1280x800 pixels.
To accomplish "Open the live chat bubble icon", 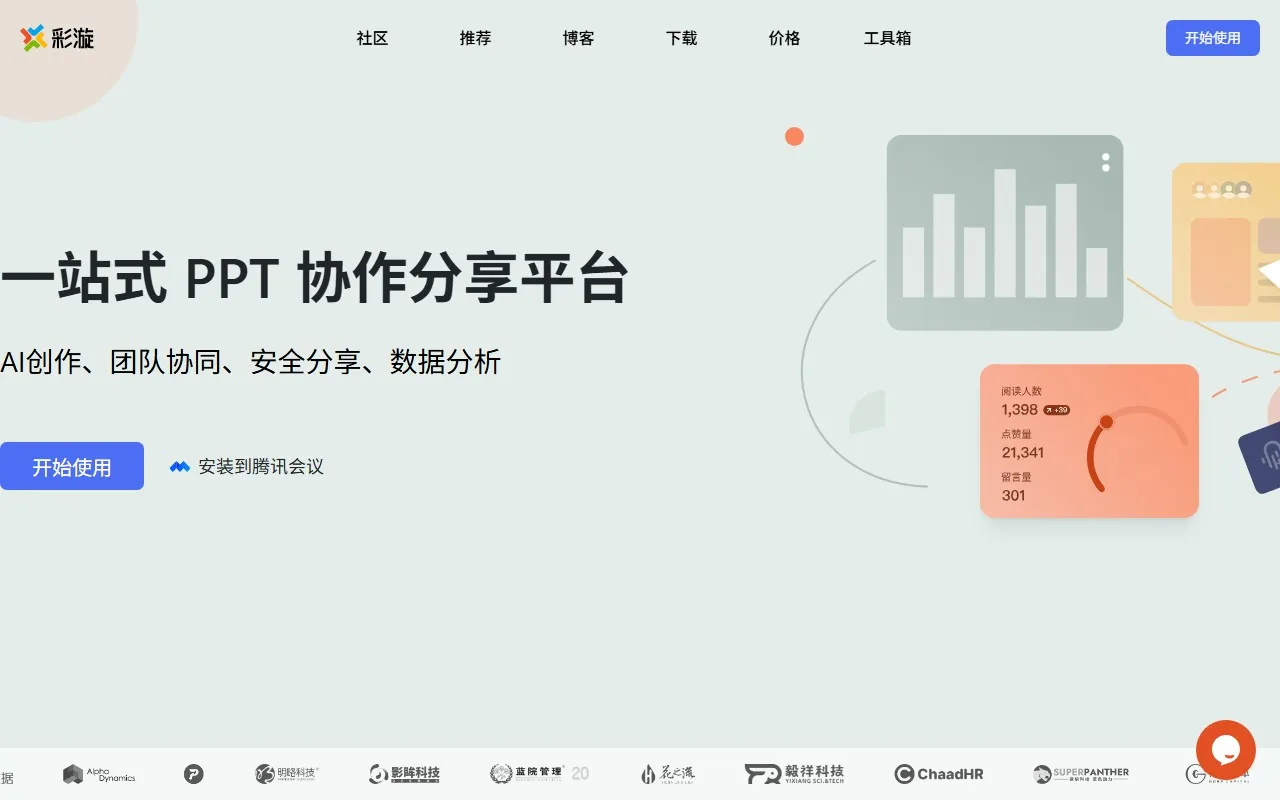I will click(x=1226, y=750).
